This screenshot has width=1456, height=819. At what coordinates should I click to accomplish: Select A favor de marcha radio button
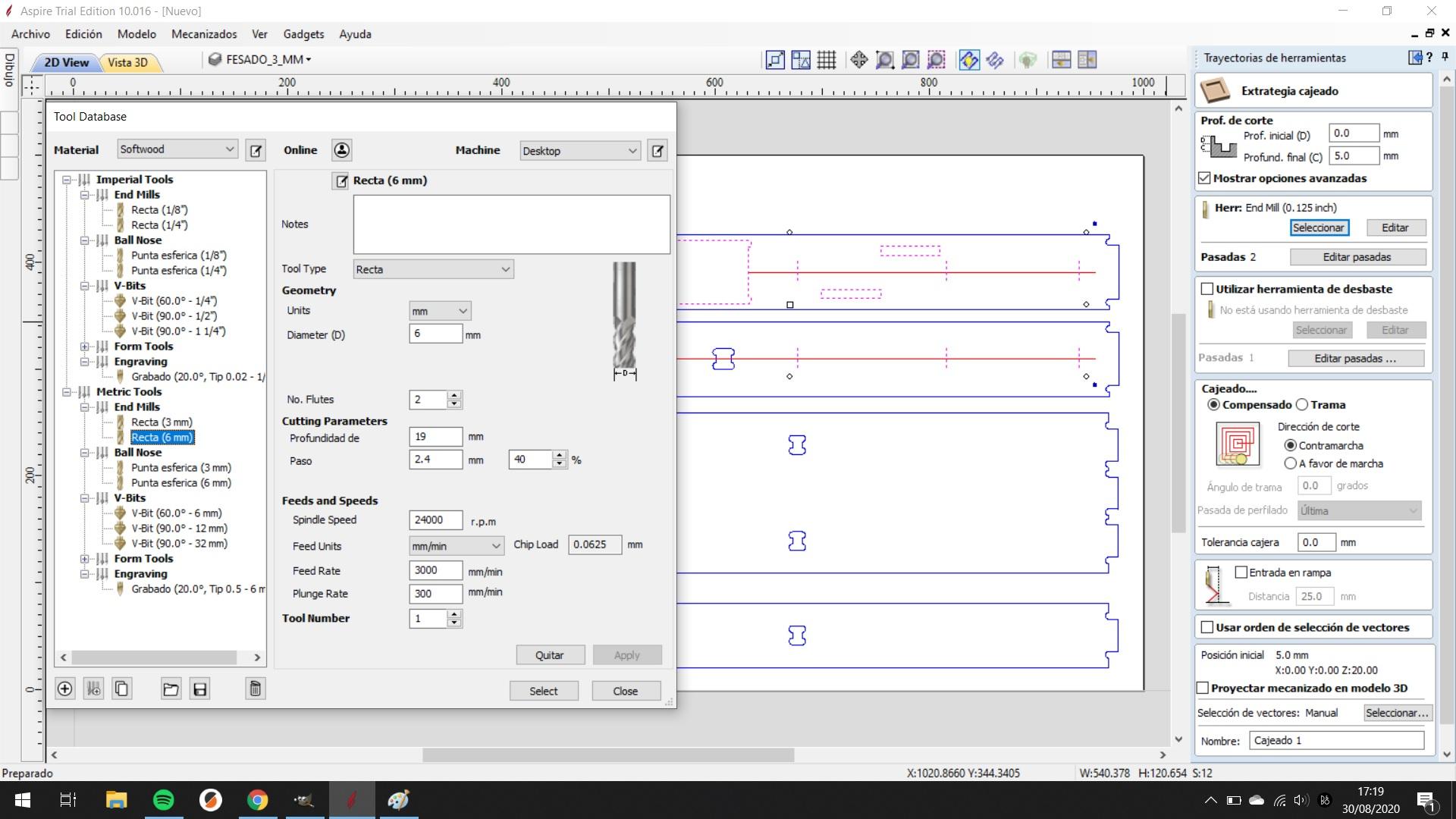[1290, 463]
